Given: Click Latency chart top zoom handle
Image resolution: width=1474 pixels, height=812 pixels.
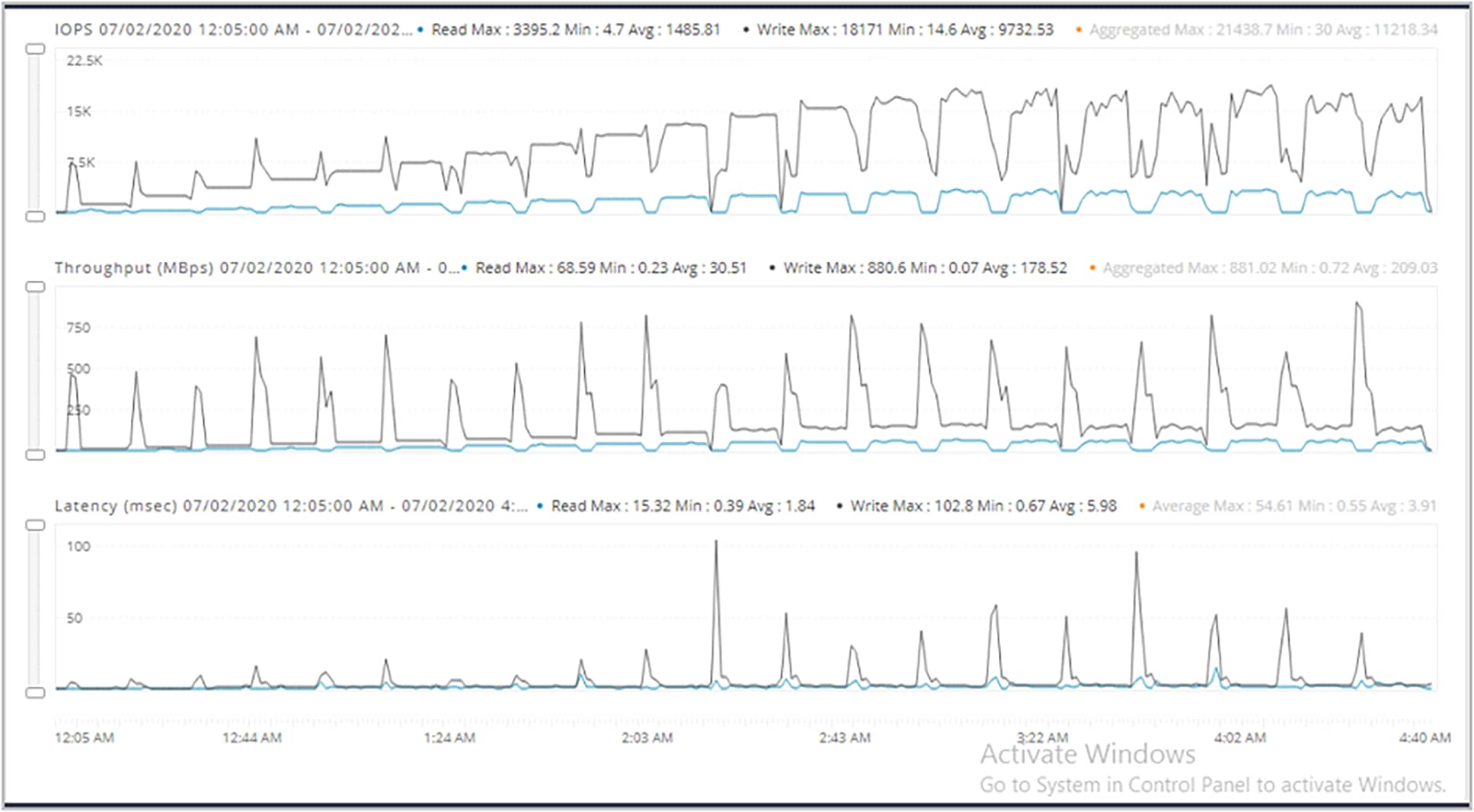Looking at the screenshot, I should tap(35, 526).
